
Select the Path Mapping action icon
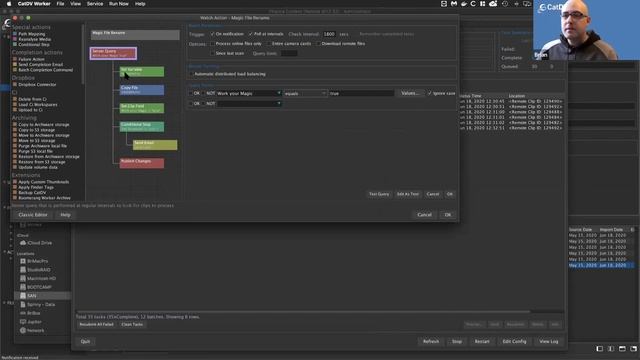pos(15,34)
